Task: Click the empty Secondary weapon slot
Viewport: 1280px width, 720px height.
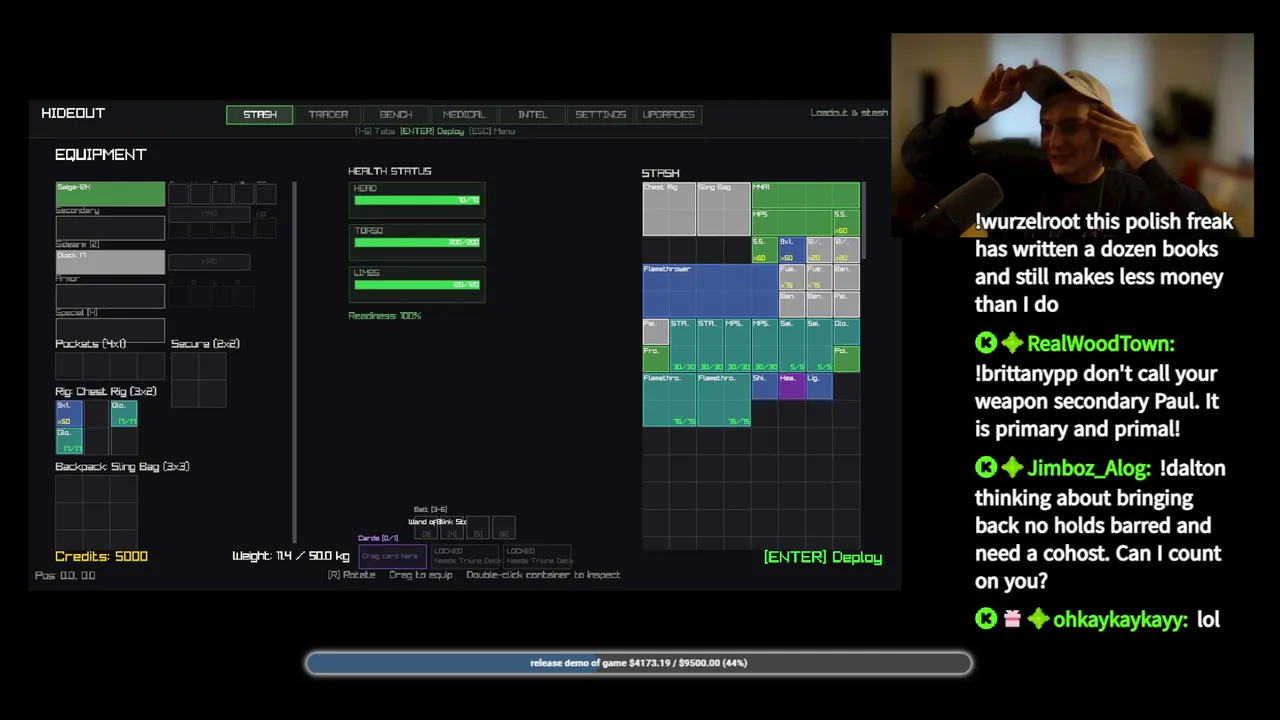Action: [110, 228]
